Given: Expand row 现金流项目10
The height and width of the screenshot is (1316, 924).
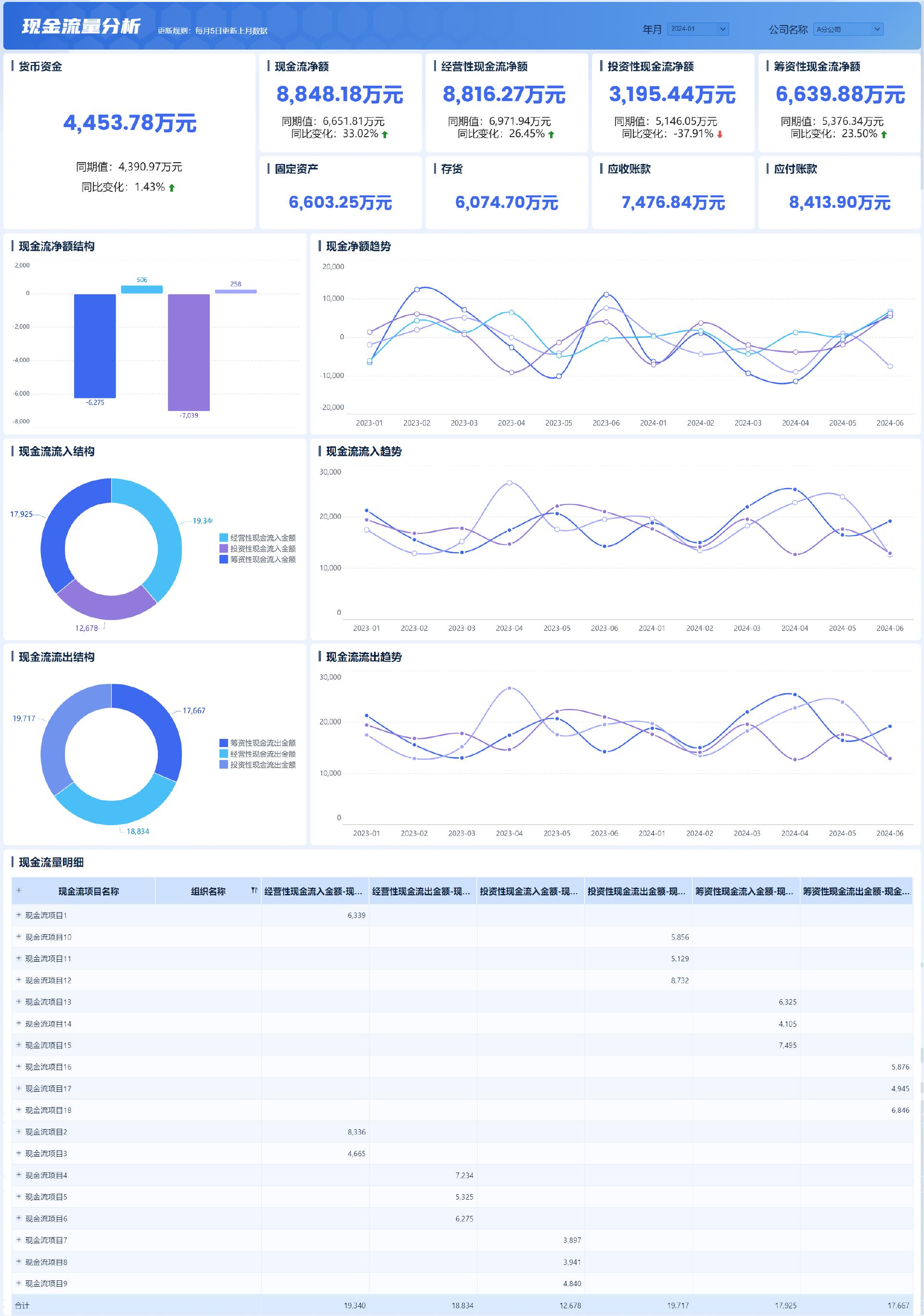Looking at the screenshot, I should pyautogui.click(x=19, y=937).
